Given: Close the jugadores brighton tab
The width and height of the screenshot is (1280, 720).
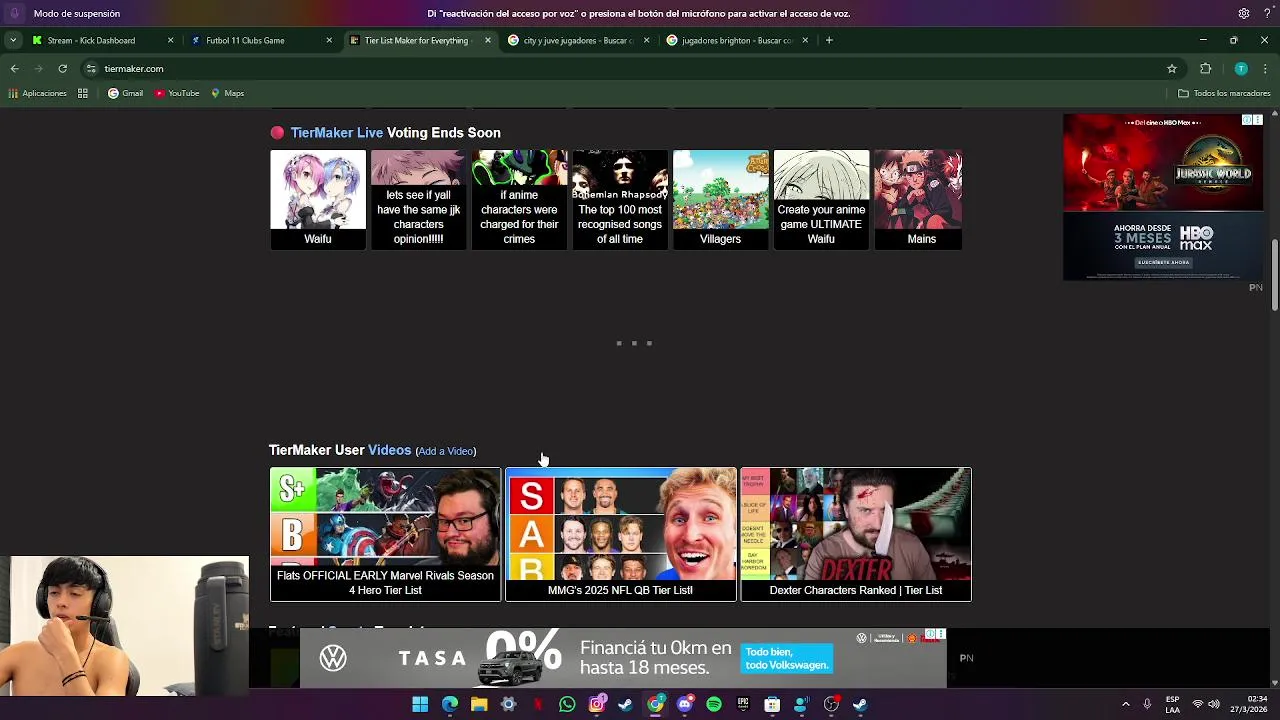Looking at the screenshot, I should pyautogui.click(x=805, y=40).
